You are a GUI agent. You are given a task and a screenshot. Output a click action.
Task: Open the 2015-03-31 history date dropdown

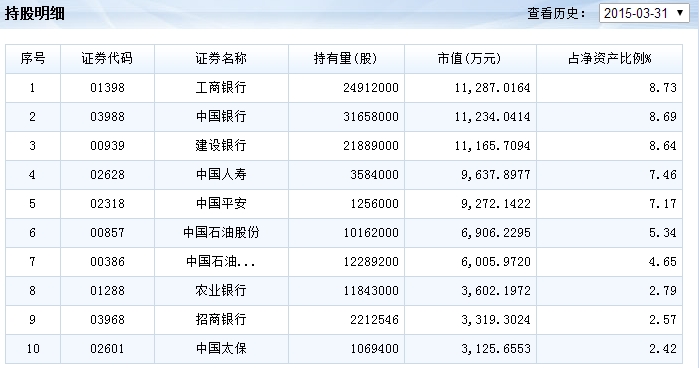point(644,13)
